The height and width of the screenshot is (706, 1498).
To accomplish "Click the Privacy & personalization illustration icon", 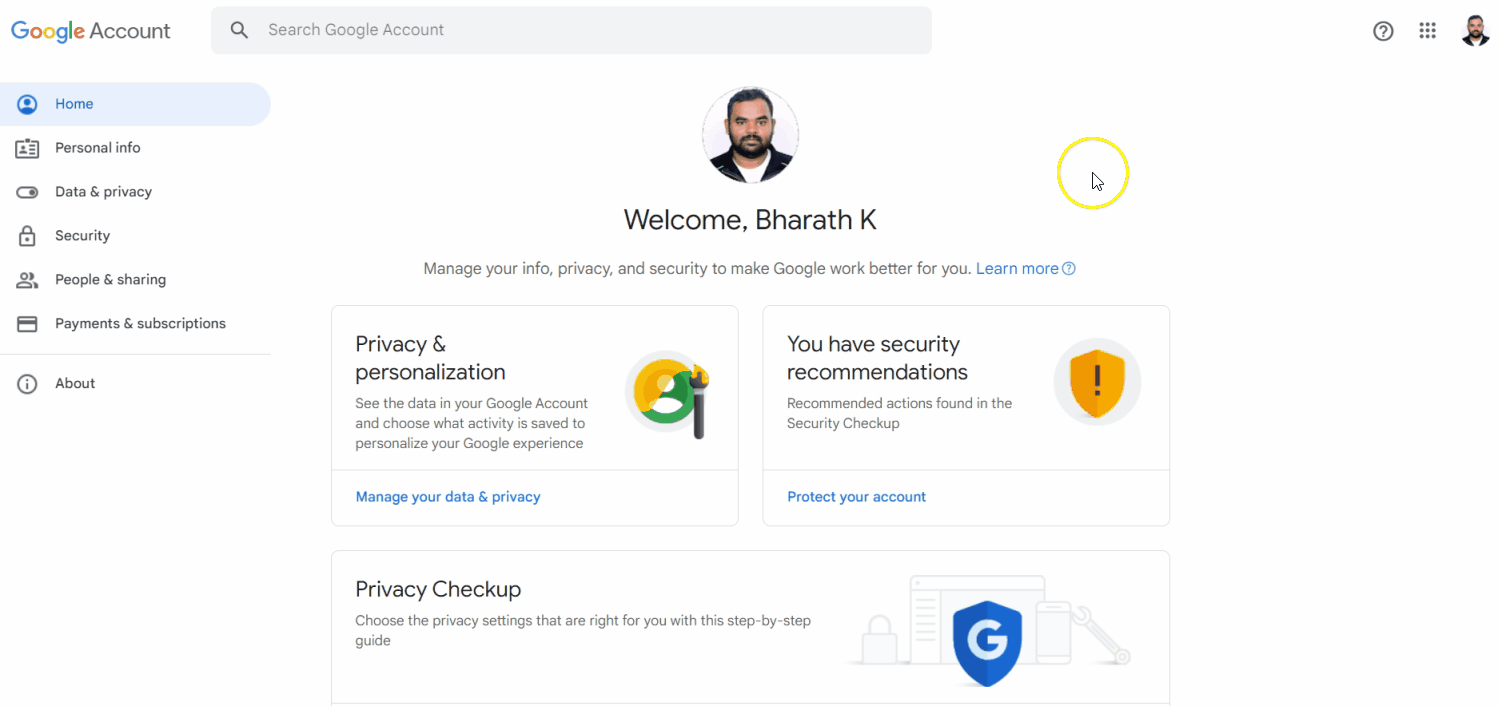I will click(x=669, y=395).
